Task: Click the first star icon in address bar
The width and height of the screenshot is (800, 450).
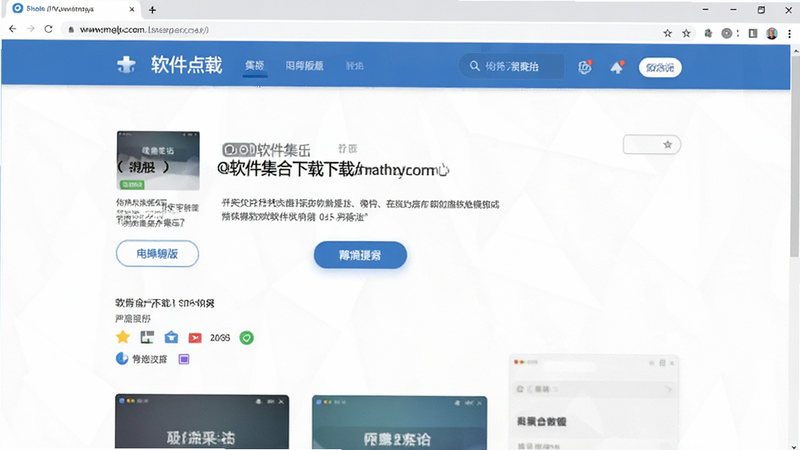Action: (x=667, y=33)
